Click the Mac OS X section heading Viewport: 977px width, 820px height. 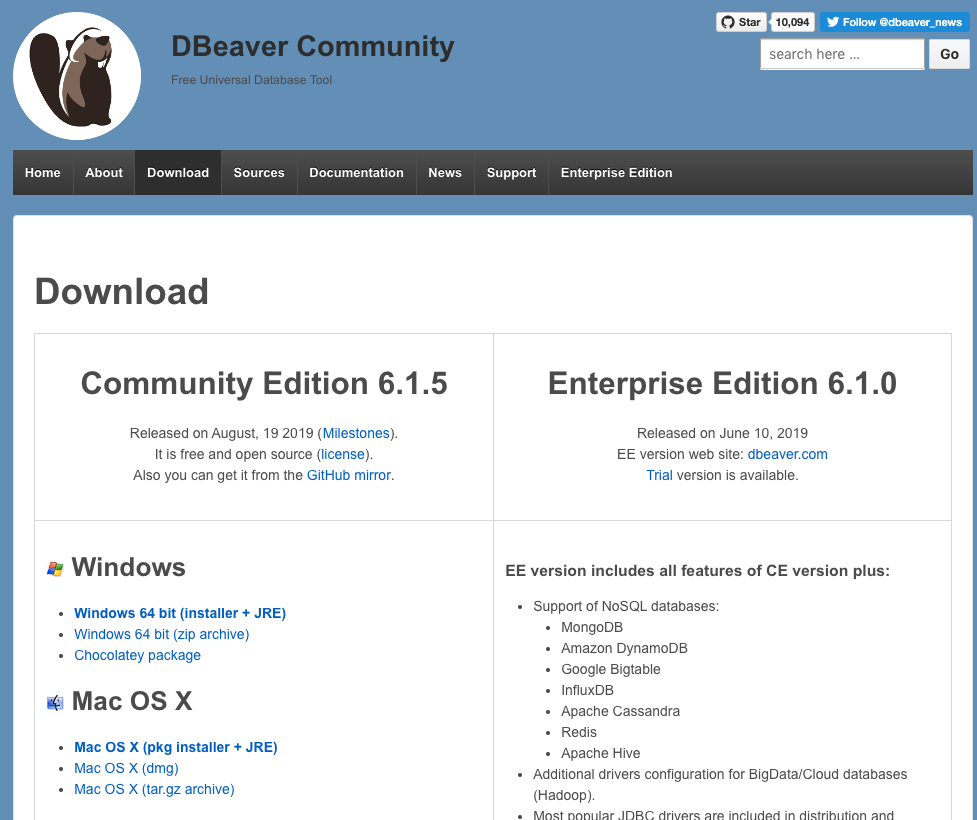132,702
